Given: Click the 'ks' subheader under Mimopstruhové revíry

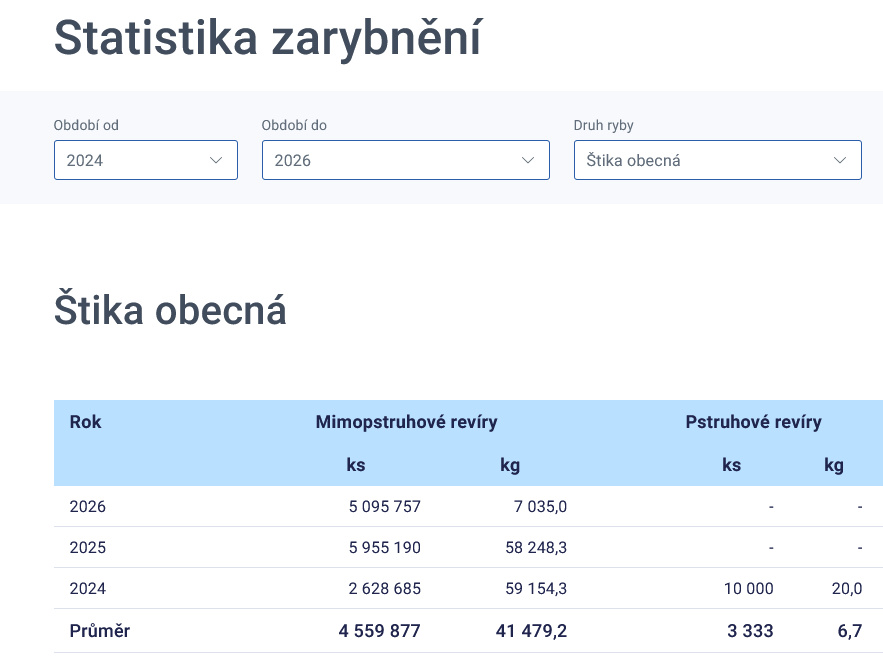Looking at the screenshot, I should pyautogui.click(x=355, y=465).
